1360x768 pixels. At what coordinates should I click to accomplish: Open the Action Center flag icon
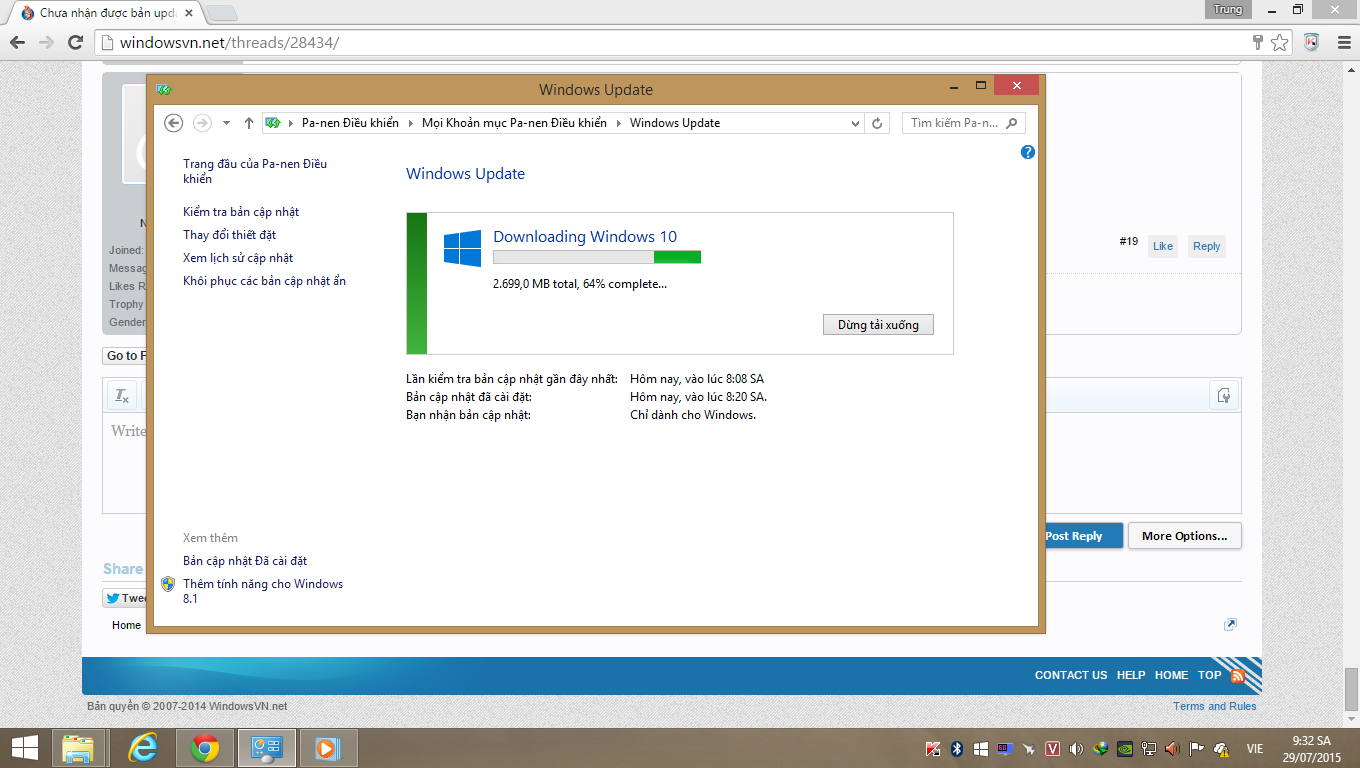point(1196,749)
